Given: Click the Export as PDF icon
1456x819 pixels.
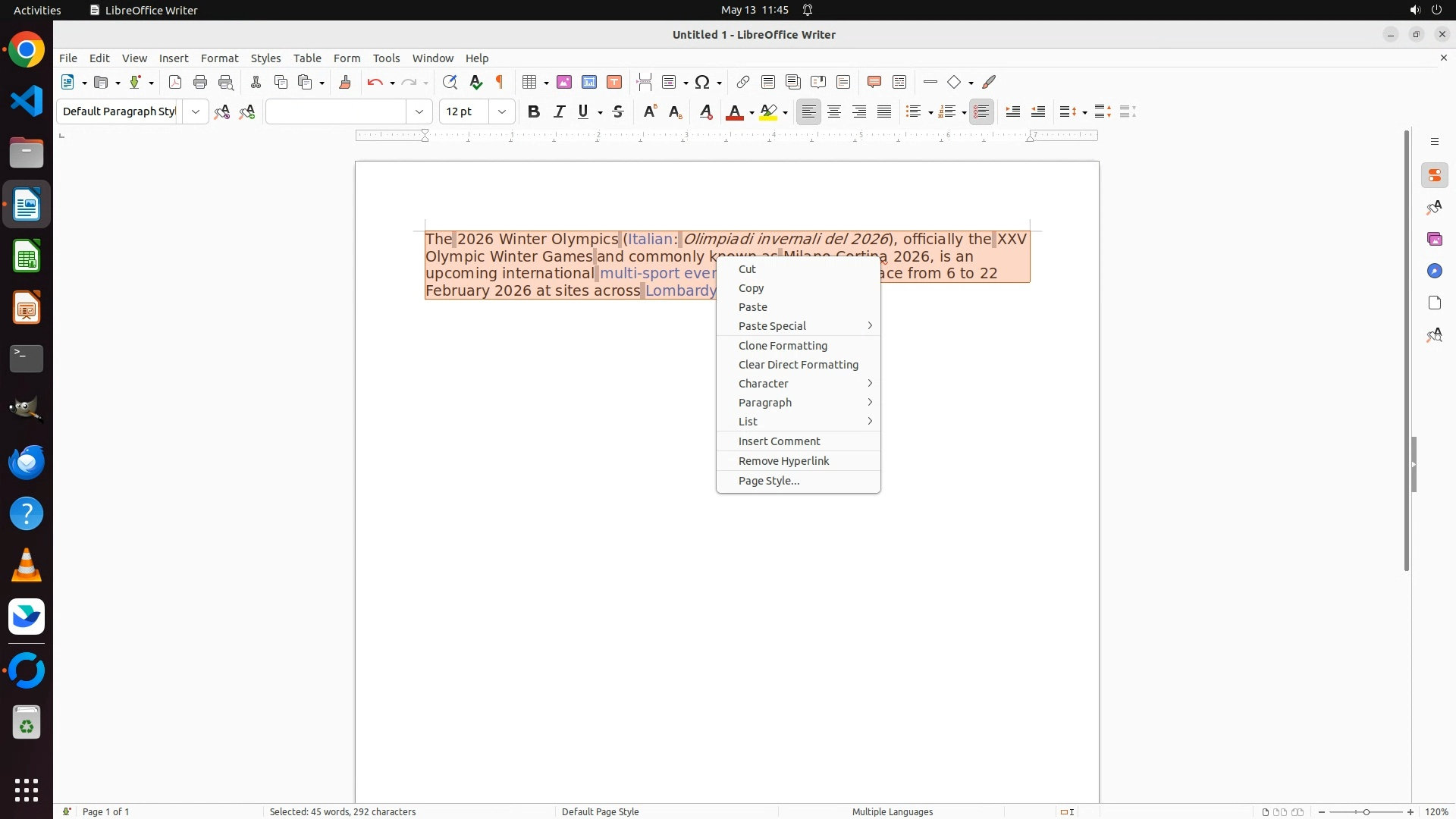Looking at the screenshot, I should point(175,82).
